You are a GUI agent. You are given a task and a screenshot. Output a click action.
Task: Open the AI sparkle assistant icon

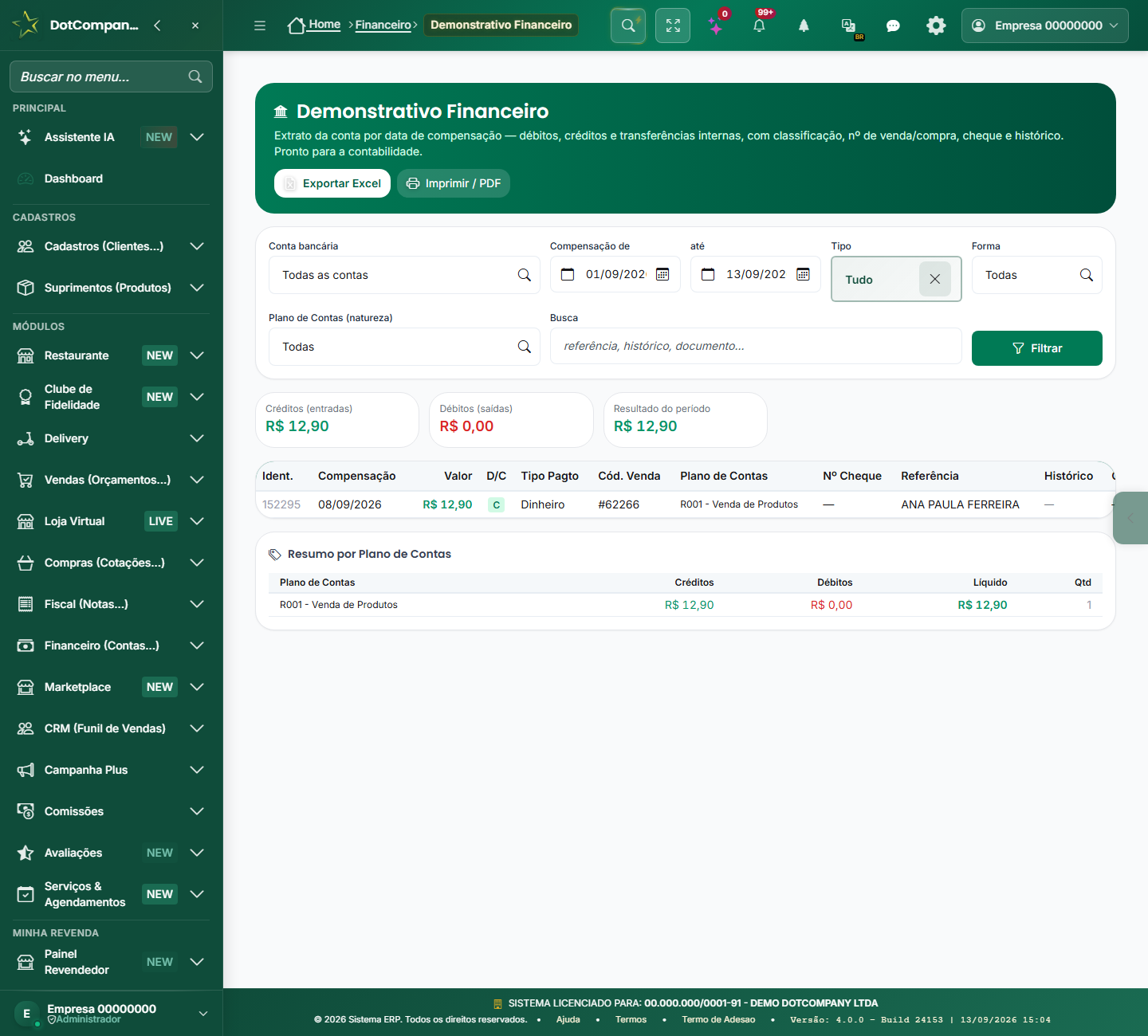tap(716, 26)
